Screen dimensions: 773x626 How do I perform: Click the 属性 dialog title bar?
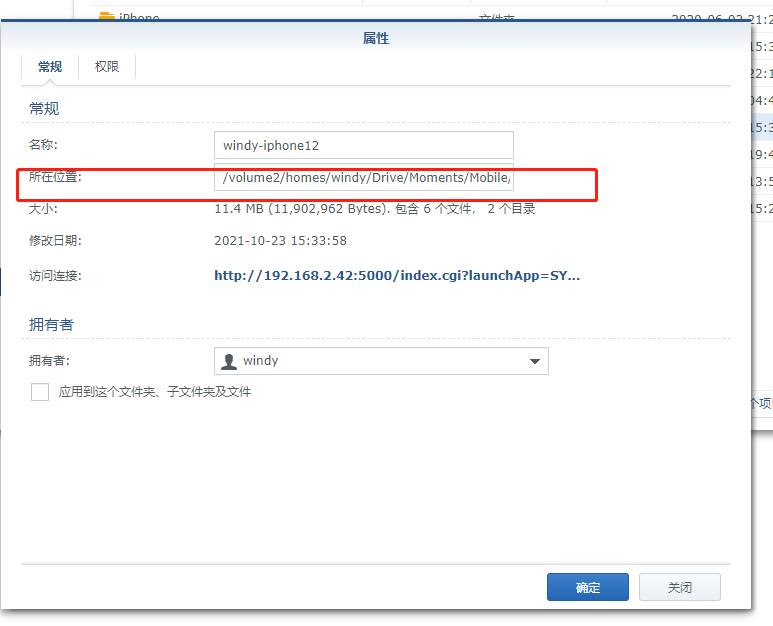tap(376, 38)
